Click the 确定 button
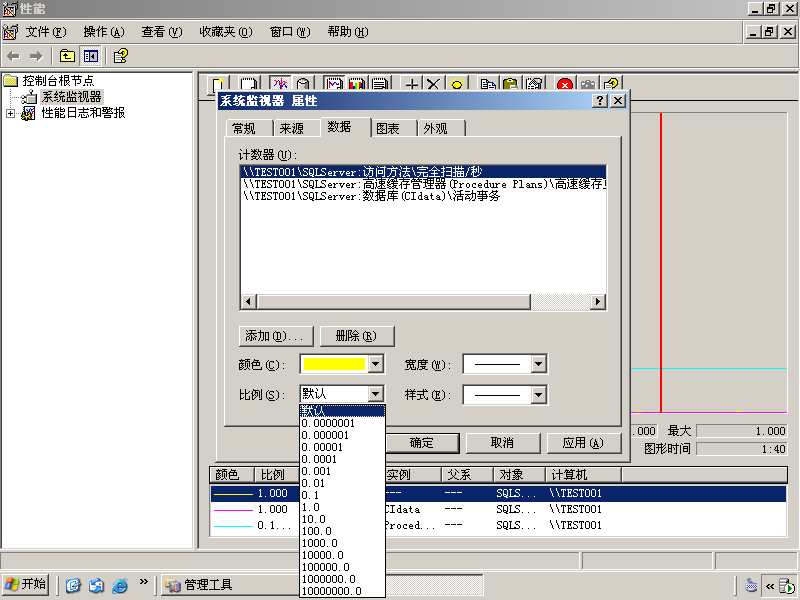This screenshot has width=800, height=600. (x=422, y=443)
